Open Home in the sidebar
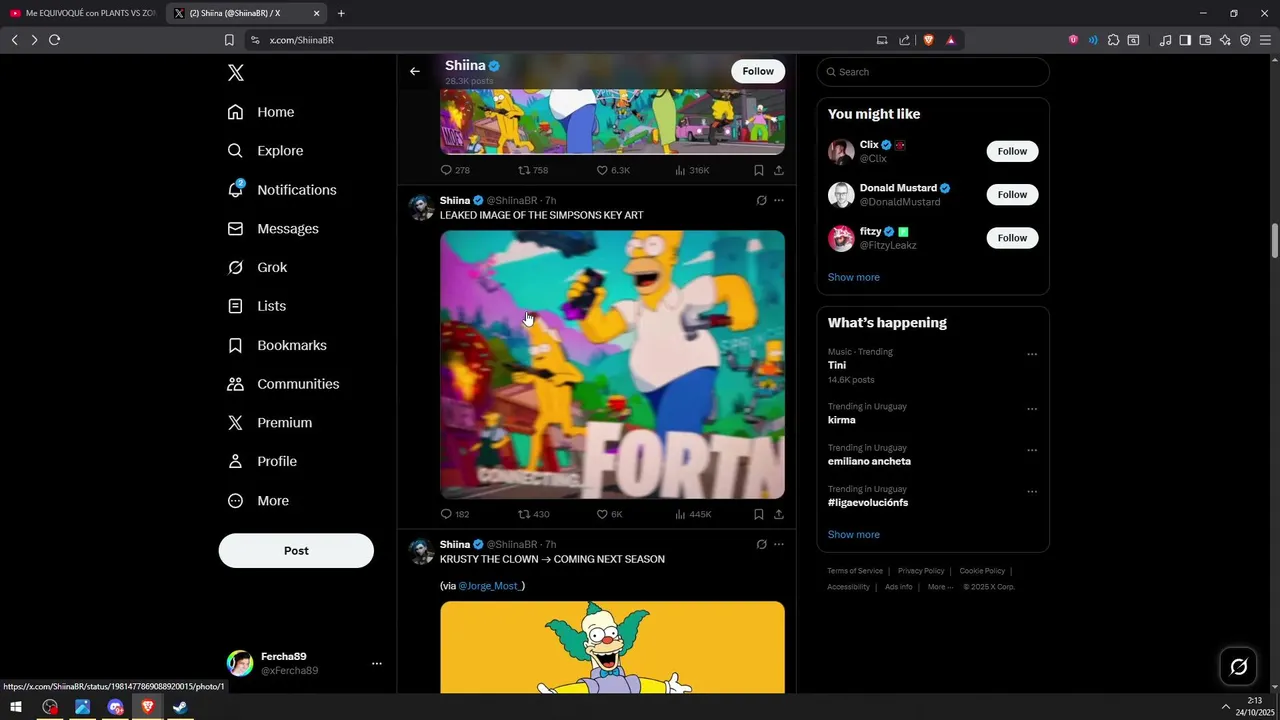Screen dimensions: 1280x720 click(261, 112)
